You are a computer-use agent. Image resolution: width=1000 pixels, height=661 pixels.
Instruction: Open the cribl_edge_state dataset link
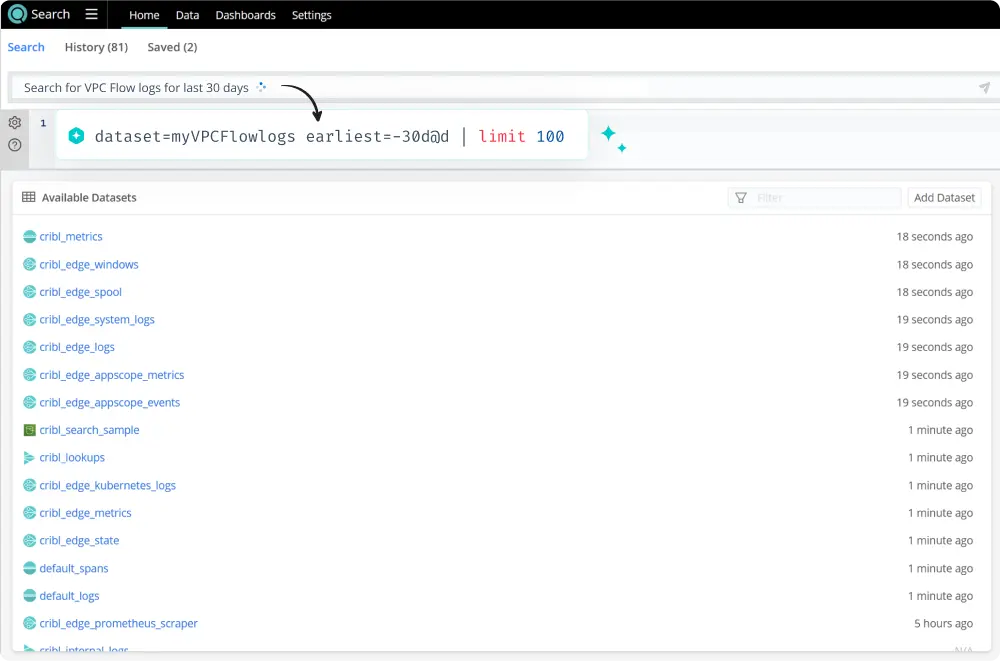pos(79,540)
